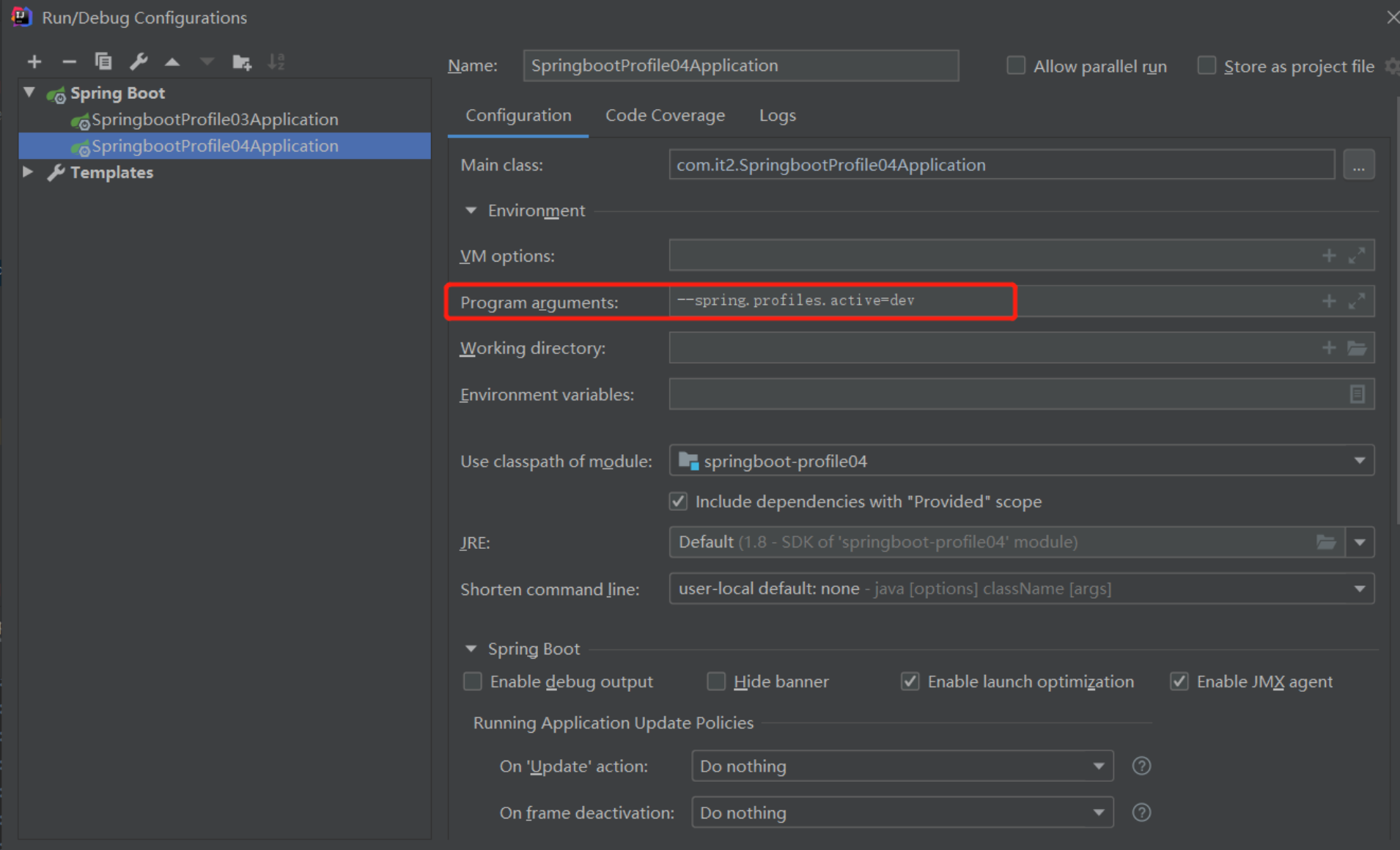Uncheck Include dependencies with Provided scope
This screenshot has height=850, width=1400.
678,501
